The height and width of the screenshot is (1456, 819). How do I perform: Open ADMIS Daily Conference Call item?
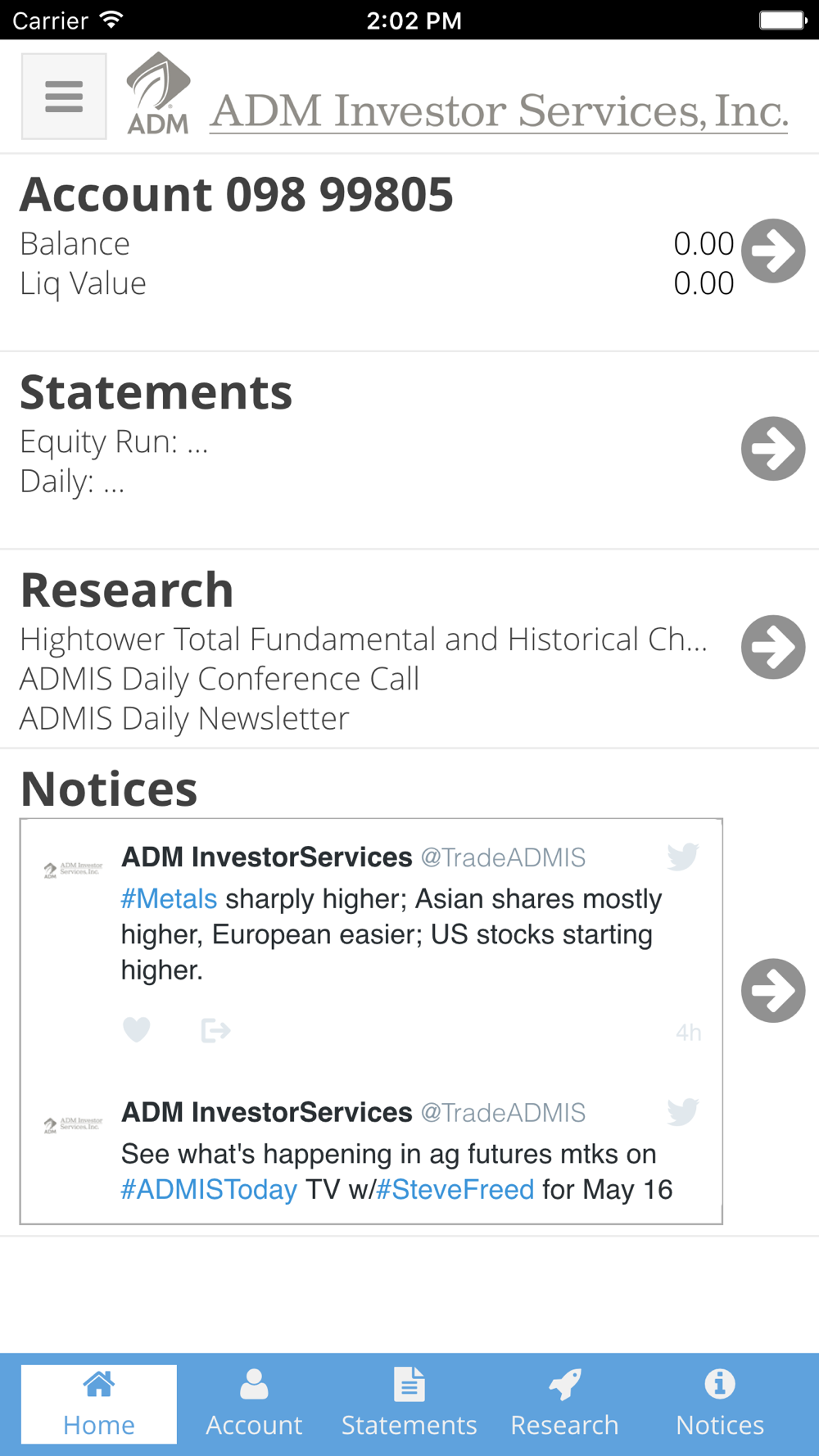point(219,679)
